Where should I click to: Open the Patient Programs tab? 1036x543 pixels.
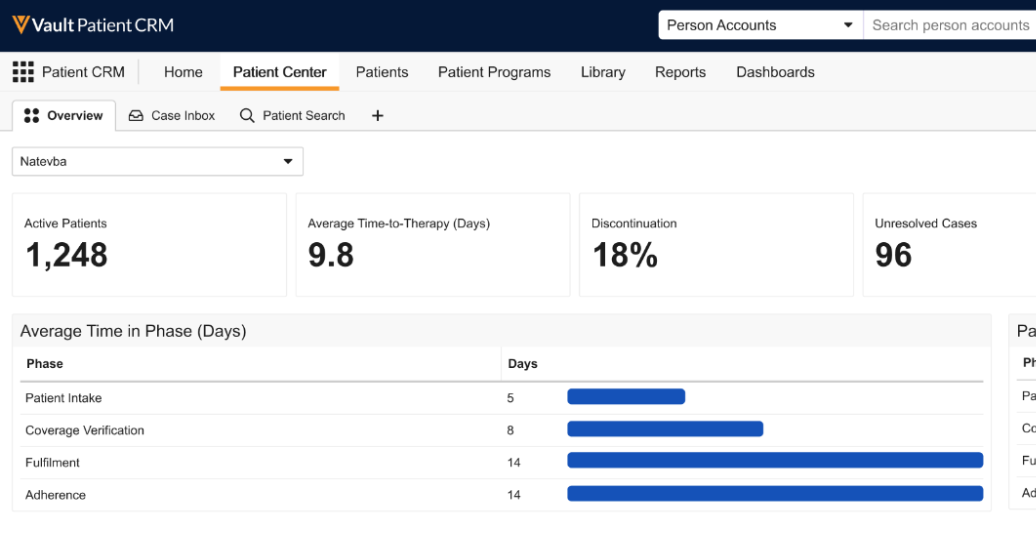click(494, 72)
